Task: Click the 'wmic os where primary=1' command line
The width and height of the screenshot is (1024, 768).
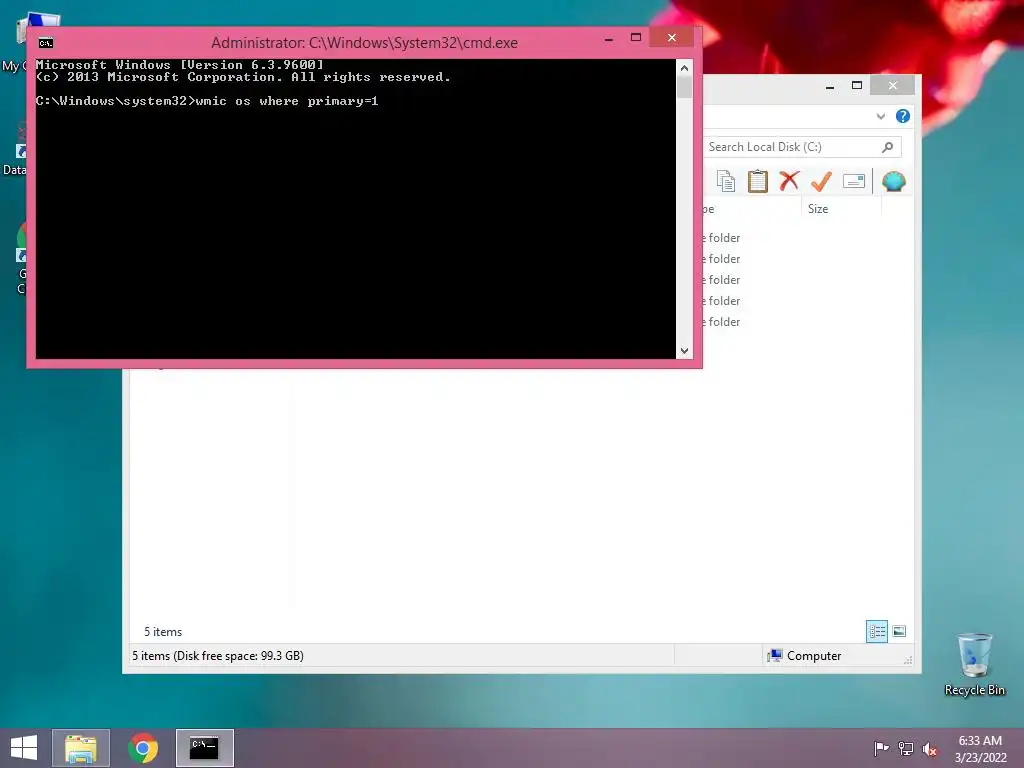Action: pyautogui.click(x=287, y=101)
